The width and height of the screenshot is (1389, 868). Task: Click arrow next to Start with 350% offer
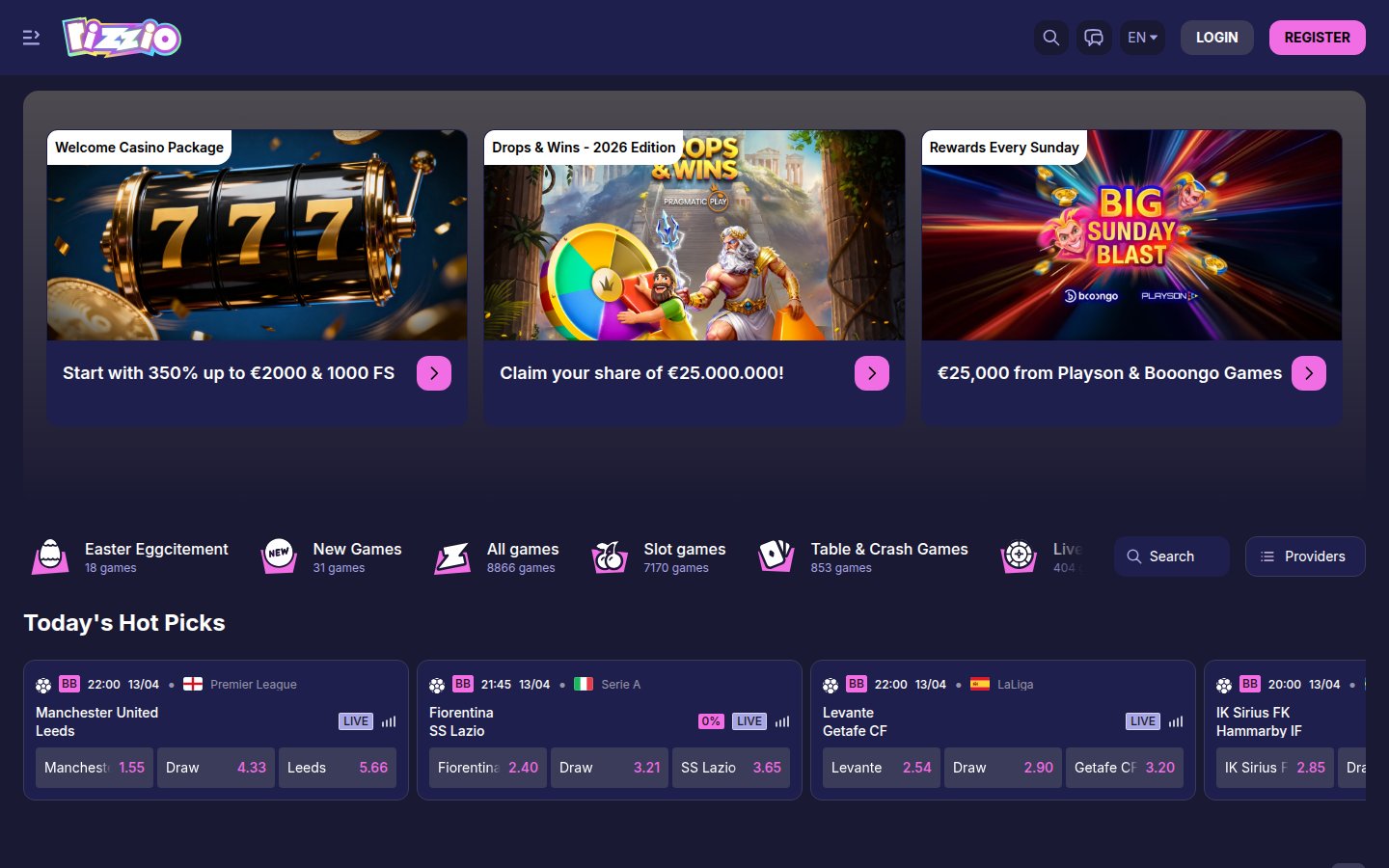pyautogui.click(x=434, y=373)
